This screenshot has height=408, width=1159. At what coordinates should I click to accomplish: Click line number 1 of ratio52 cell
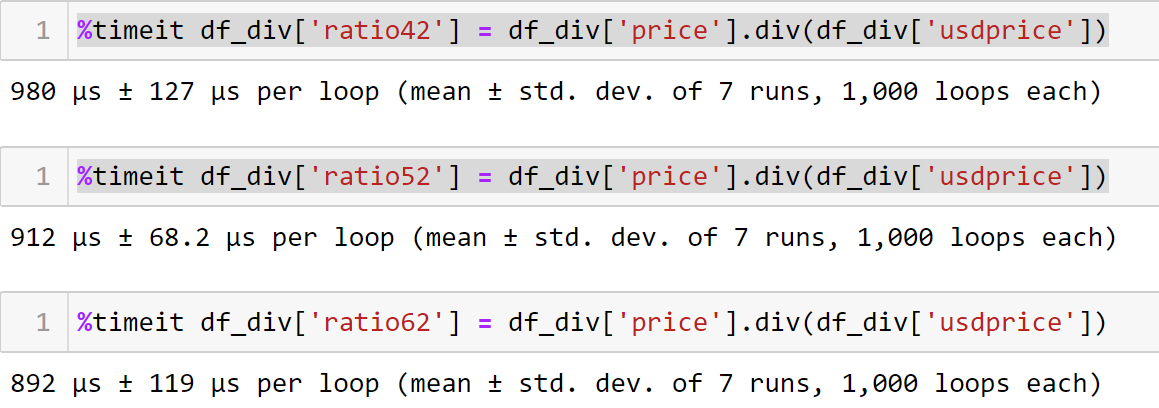click(42, 177)
